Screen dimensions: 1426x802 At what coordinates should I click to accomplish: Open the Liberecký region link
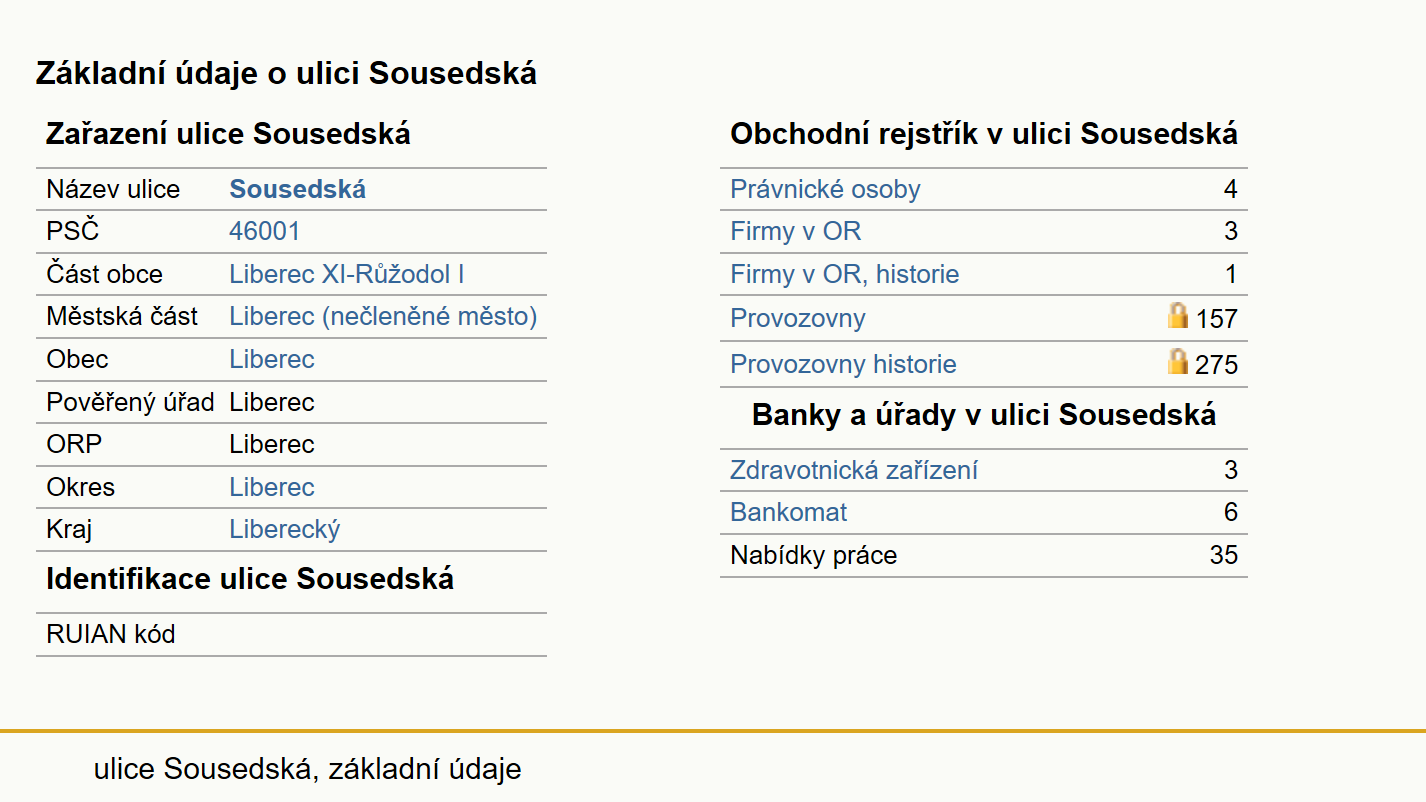coord(285,530)
